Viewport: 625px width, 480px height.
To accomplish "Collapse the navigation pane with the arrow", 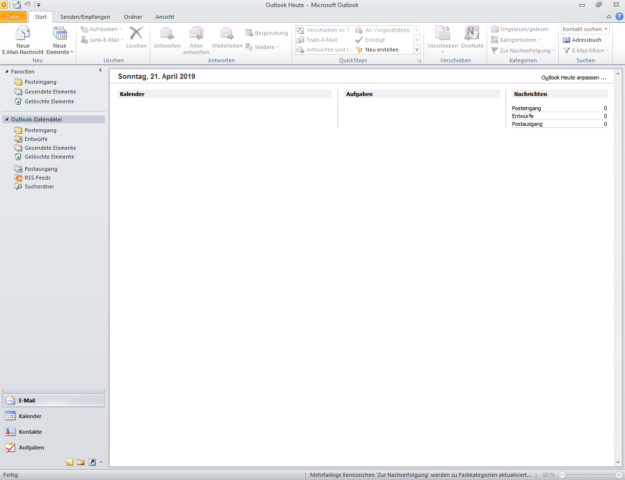I will click(x=100, y=70).
